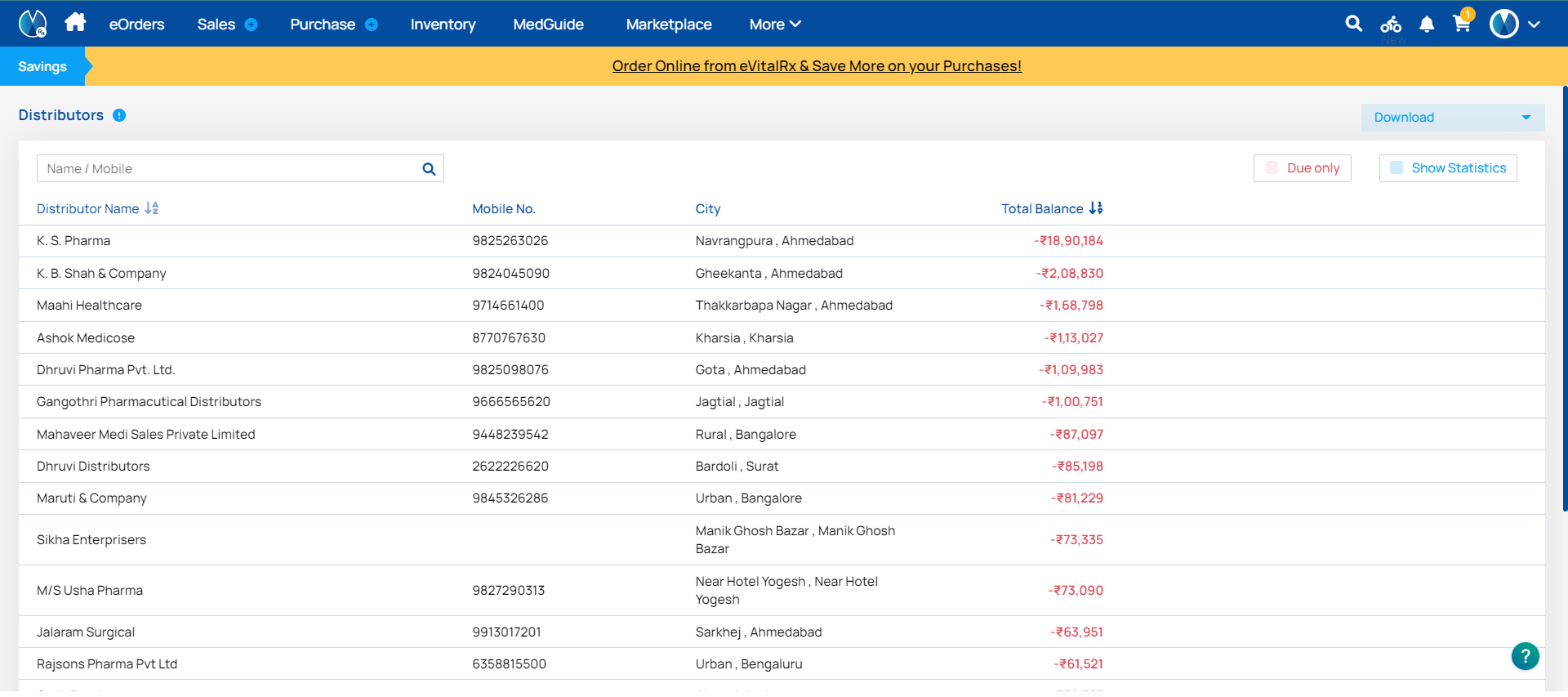Click mobile number 9827290313
1568x697 pixels.
click(509, 591)
